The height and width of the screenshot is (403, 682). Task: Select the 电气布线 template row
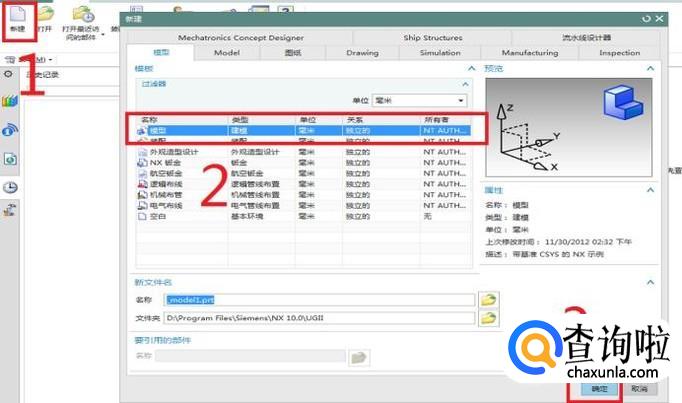[x=304, y=205]
